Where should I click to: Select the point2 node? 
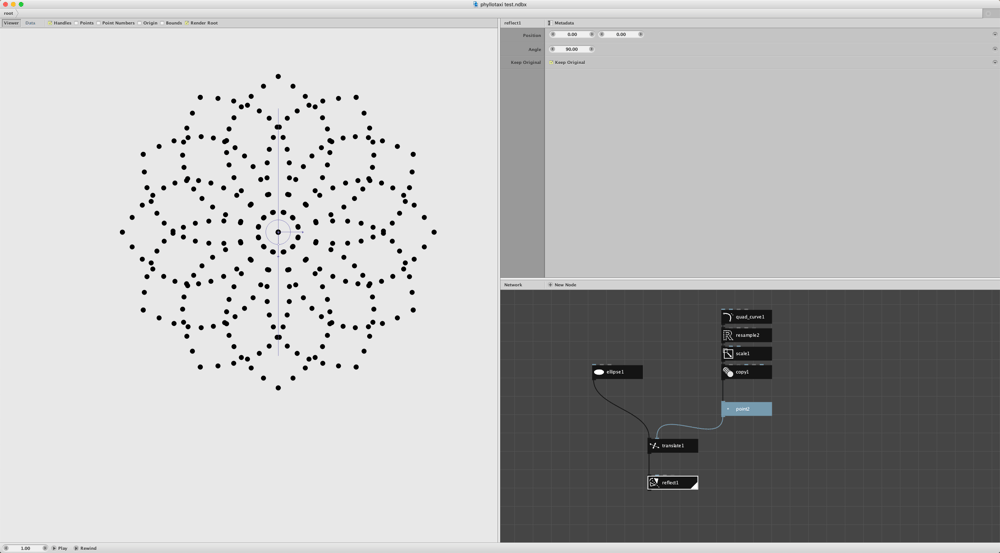pos(747,409)
